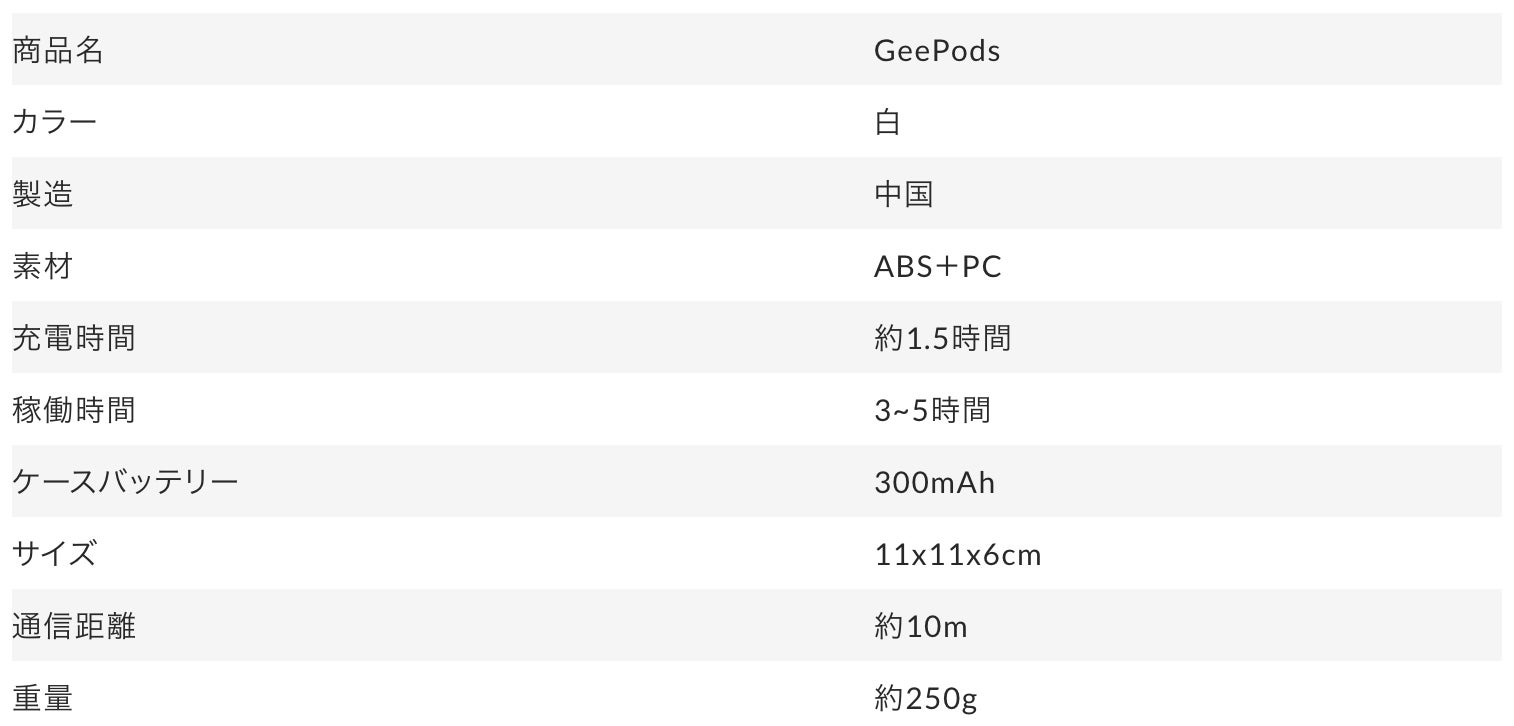
Task: Click the GeePods product name value
Action: pyautogui.click(x=937, y=50)
